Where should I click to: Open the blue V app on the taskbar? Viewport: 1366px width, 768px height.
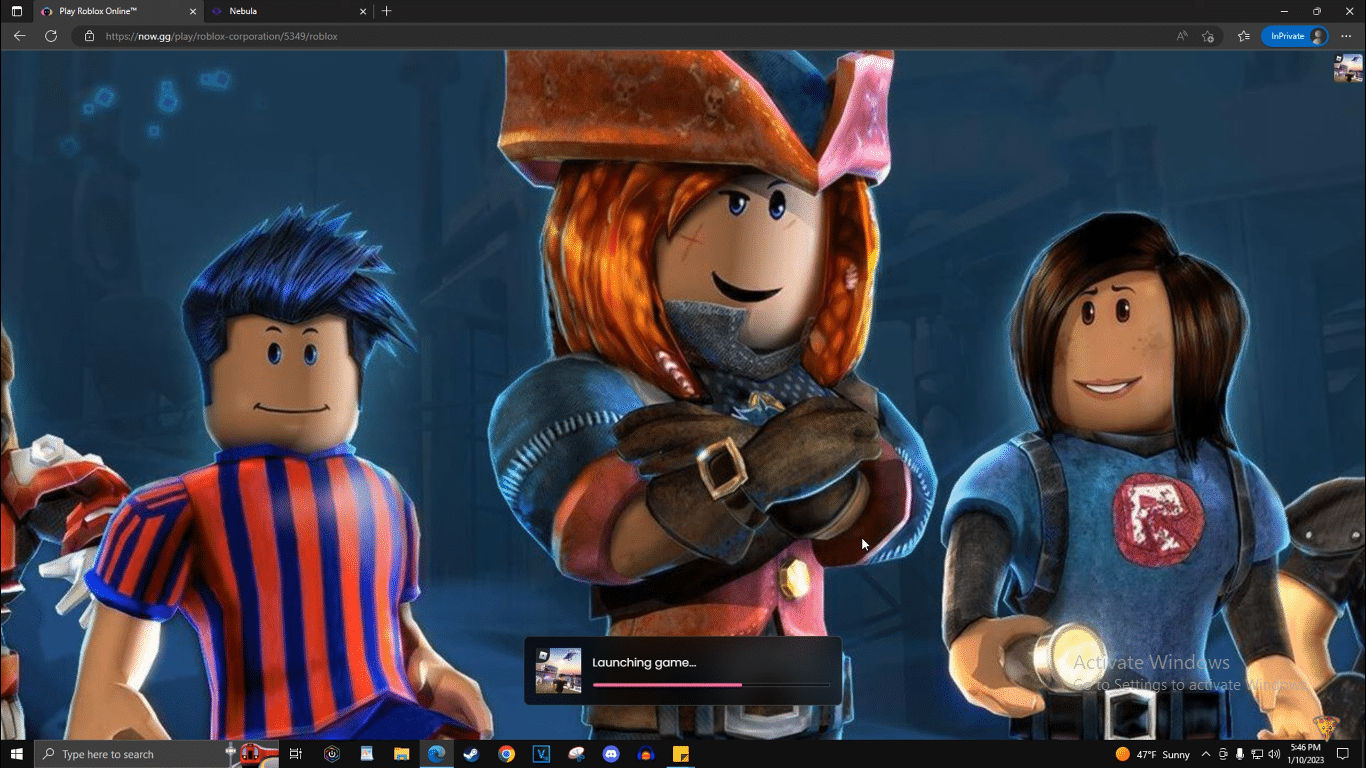[x=541, y=754]
